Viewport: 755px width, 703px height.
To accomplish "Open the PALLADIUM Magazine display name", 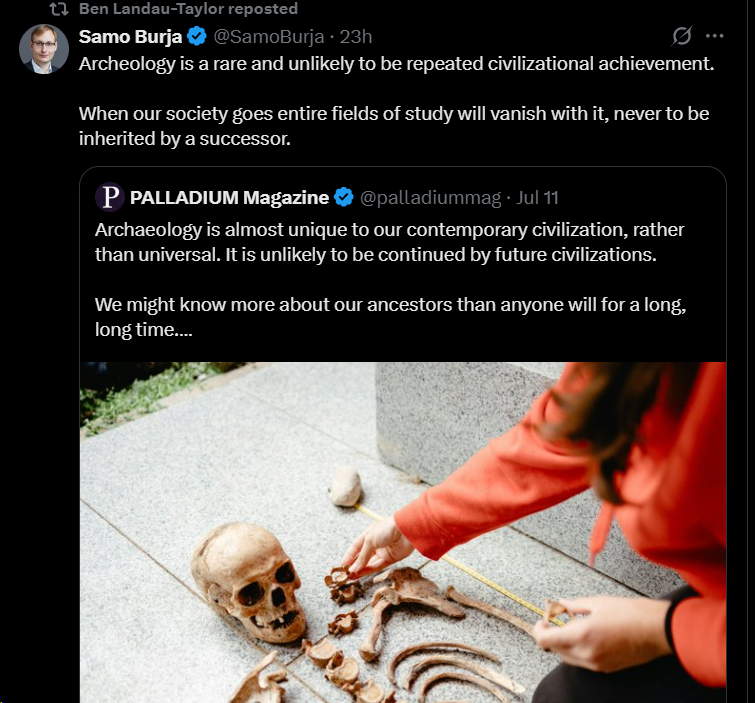I will (229, 197).
